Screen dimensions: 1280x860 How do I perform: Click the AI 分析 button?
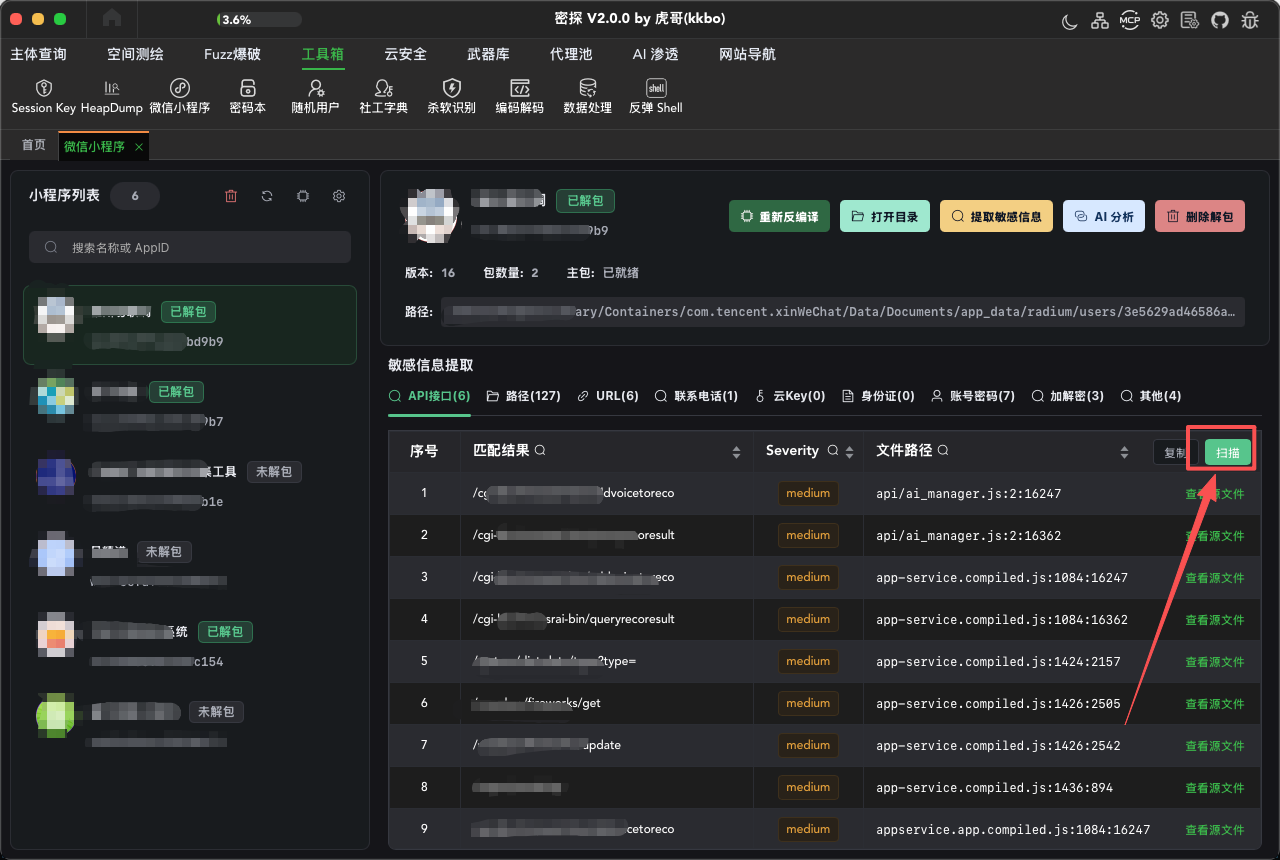pyautogui.click(x=1104, y=216)
